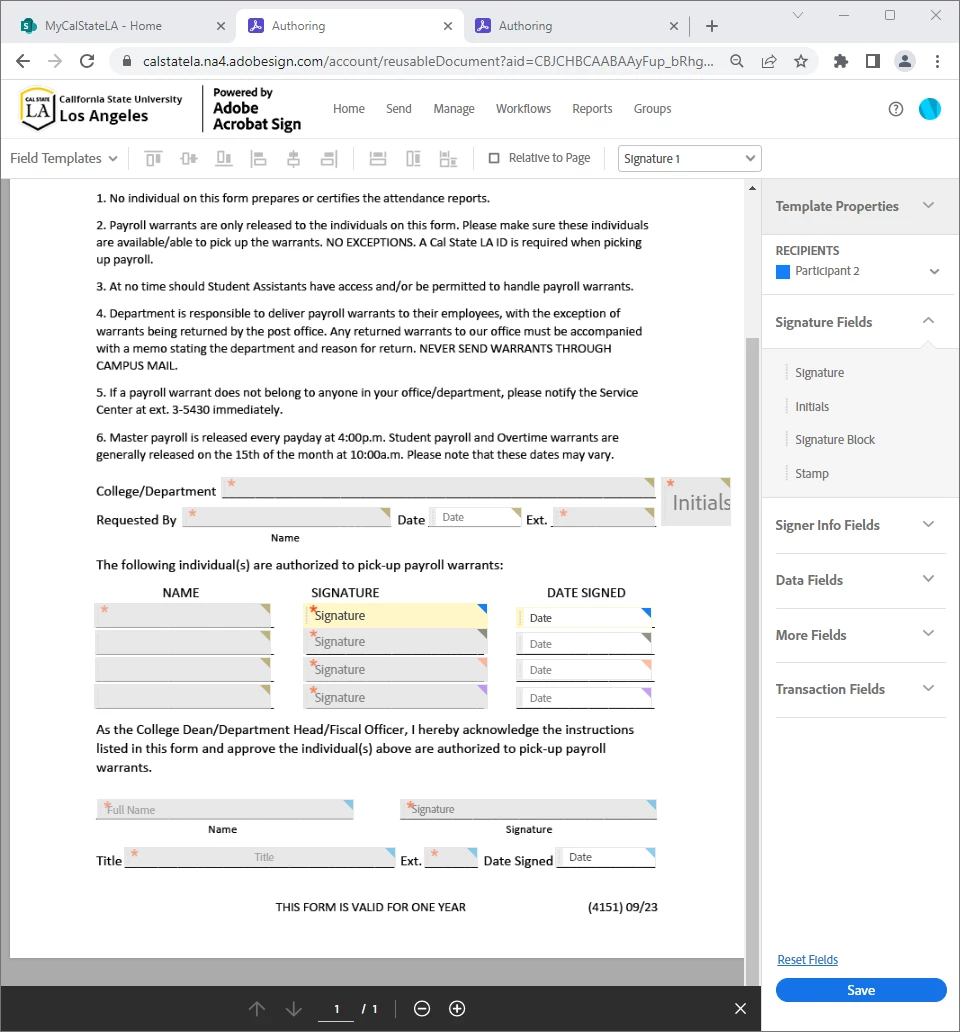Select the Signature field type

(819, 373)
